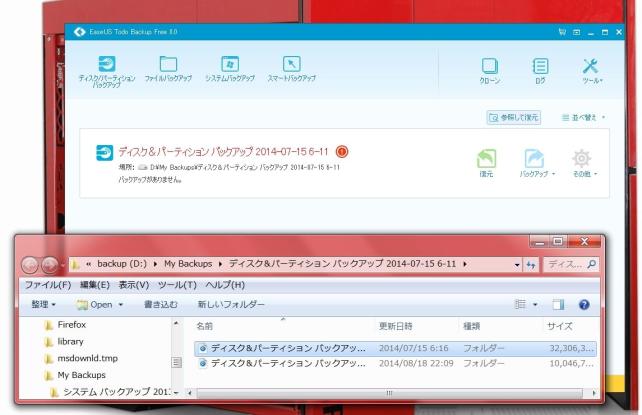This screenshot has width=642, height=415.
Task: Click 書き込む toolbar button
Action: point(160,304)
